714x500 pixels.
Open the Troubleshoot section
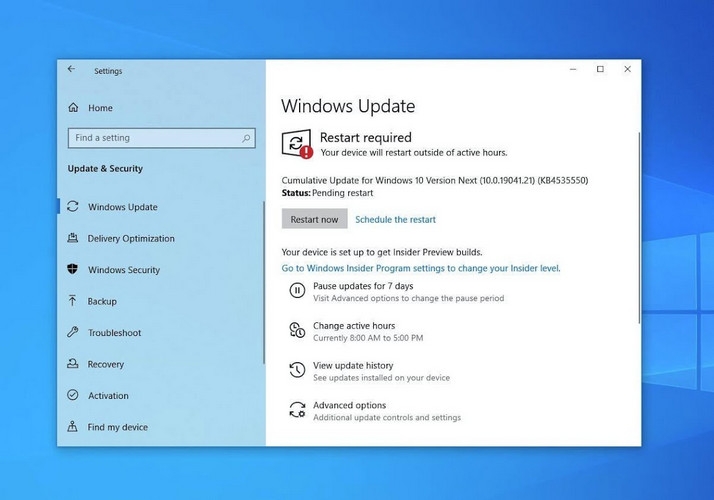pos(114,332)
